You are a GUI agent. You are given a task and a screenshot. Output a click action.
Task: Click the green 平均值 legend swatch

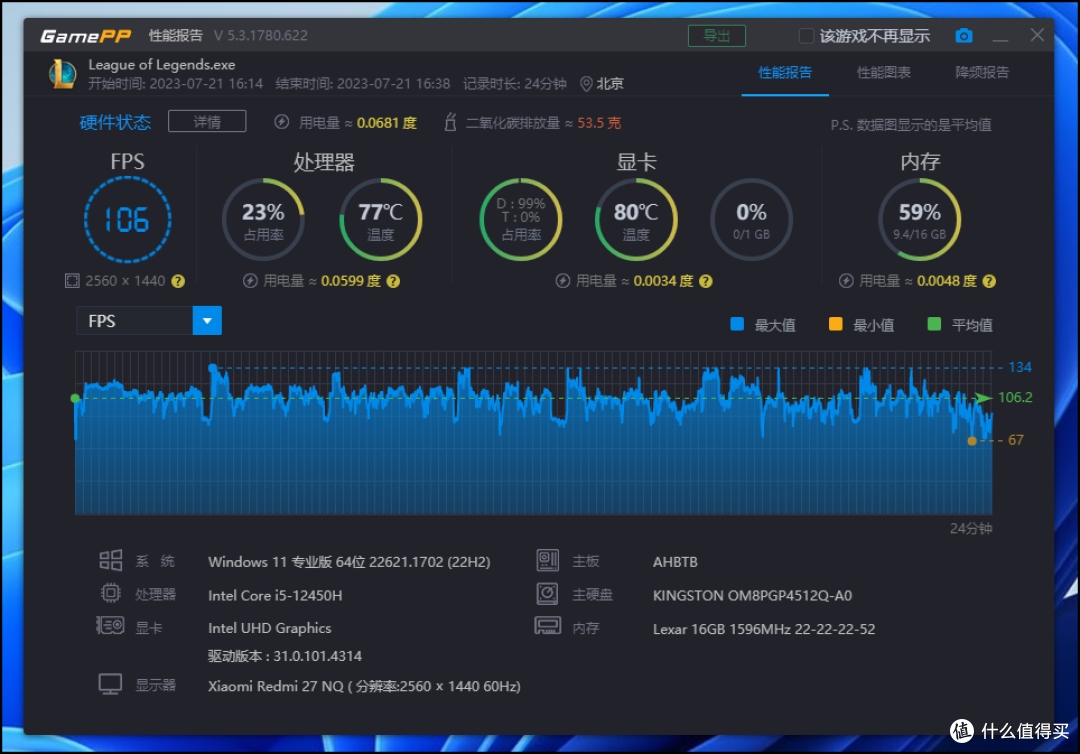pyautogui.click(x=934, y=324)
